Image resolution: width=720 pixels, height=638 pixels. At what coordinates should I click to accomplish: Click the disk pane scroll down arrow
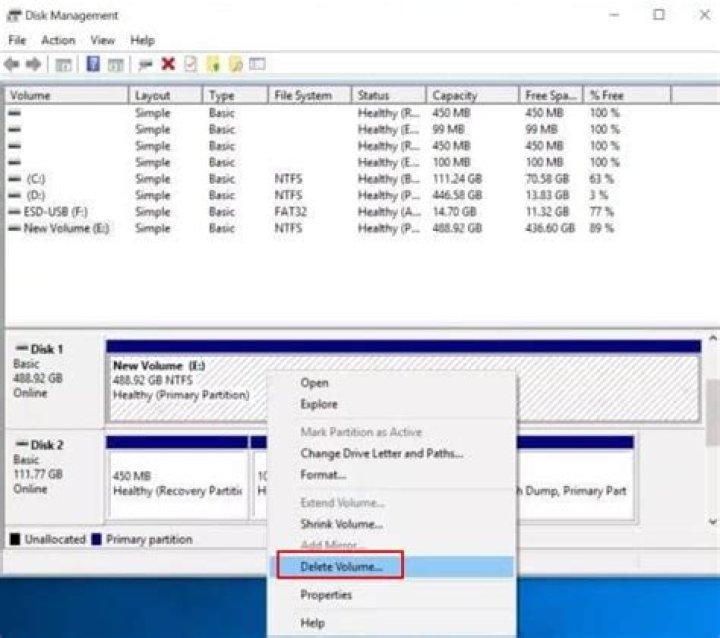click(x=713, y=522)
